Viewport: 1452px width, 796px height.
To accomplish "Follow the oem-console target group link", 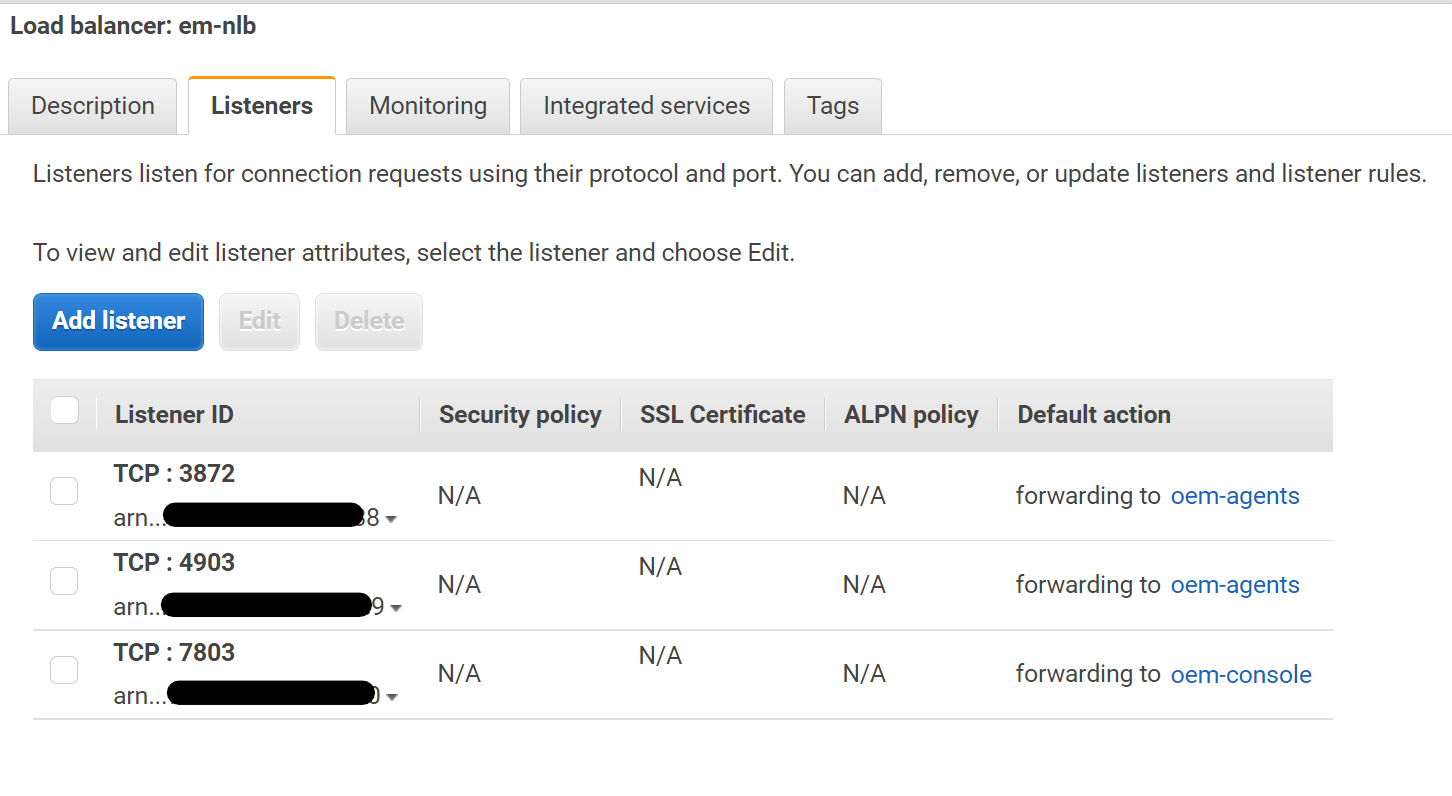I will point(1241,675).
